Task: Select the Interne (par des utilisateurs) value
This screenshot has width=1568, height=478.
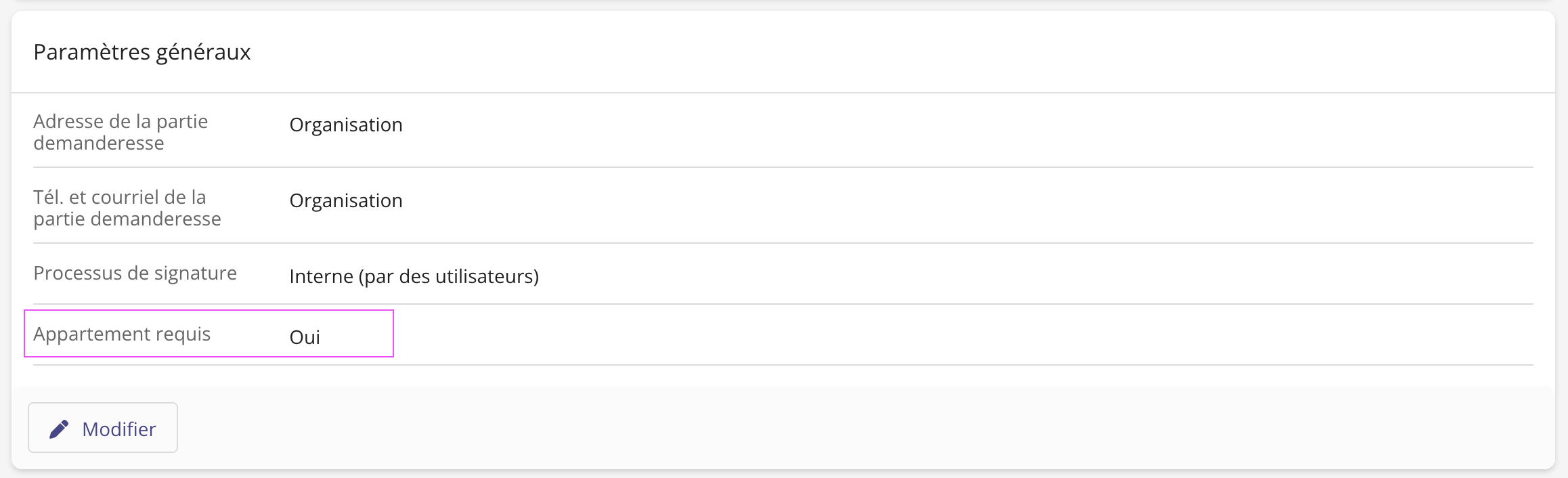Action: pos(414,277)
